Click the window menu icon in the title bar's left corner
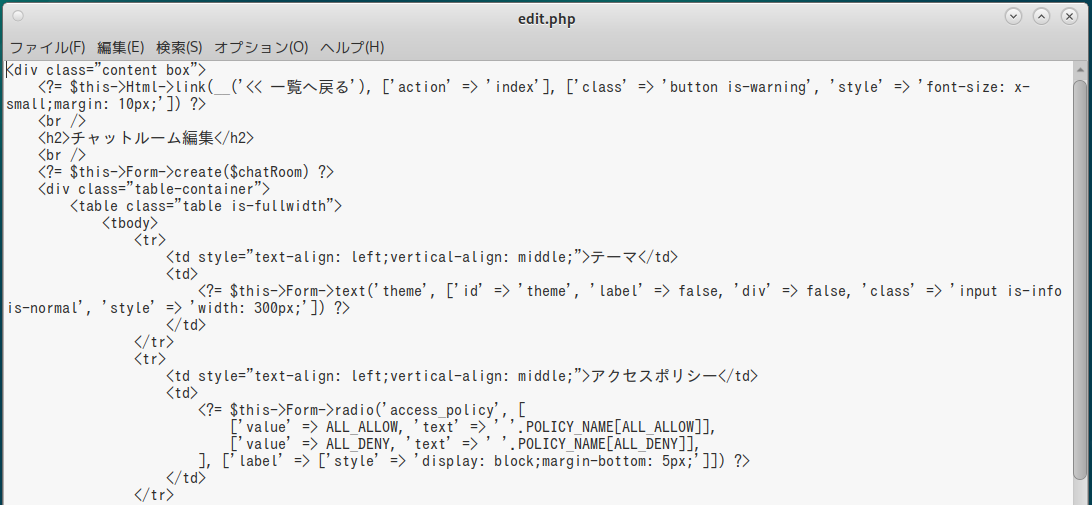The height and width of the screenshot is (505, 1092). [x=18, y=16]
